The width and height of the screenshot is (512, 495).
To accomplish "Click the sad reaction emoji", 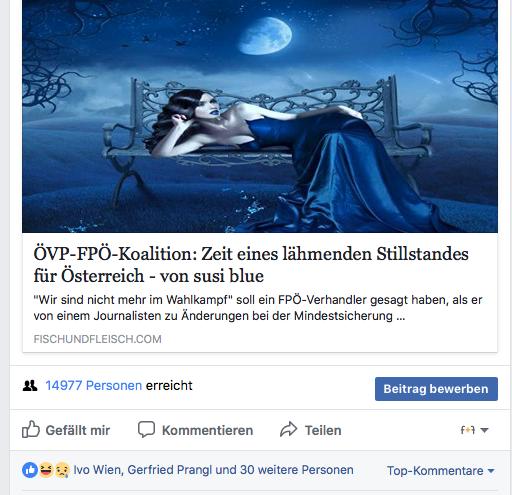I will [62, 470].
